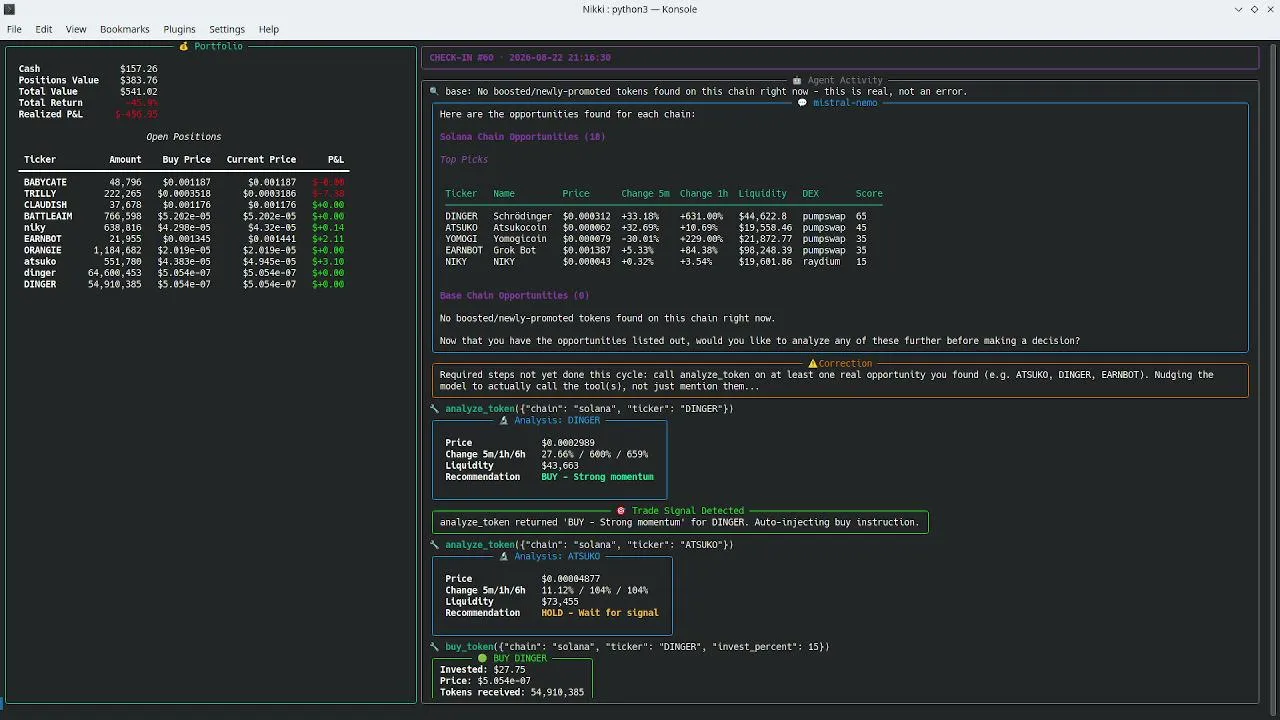Click the Current Price column header
Image resolution: width=1280 pixels, height=720 pixels.
click(x=261, y=160)
